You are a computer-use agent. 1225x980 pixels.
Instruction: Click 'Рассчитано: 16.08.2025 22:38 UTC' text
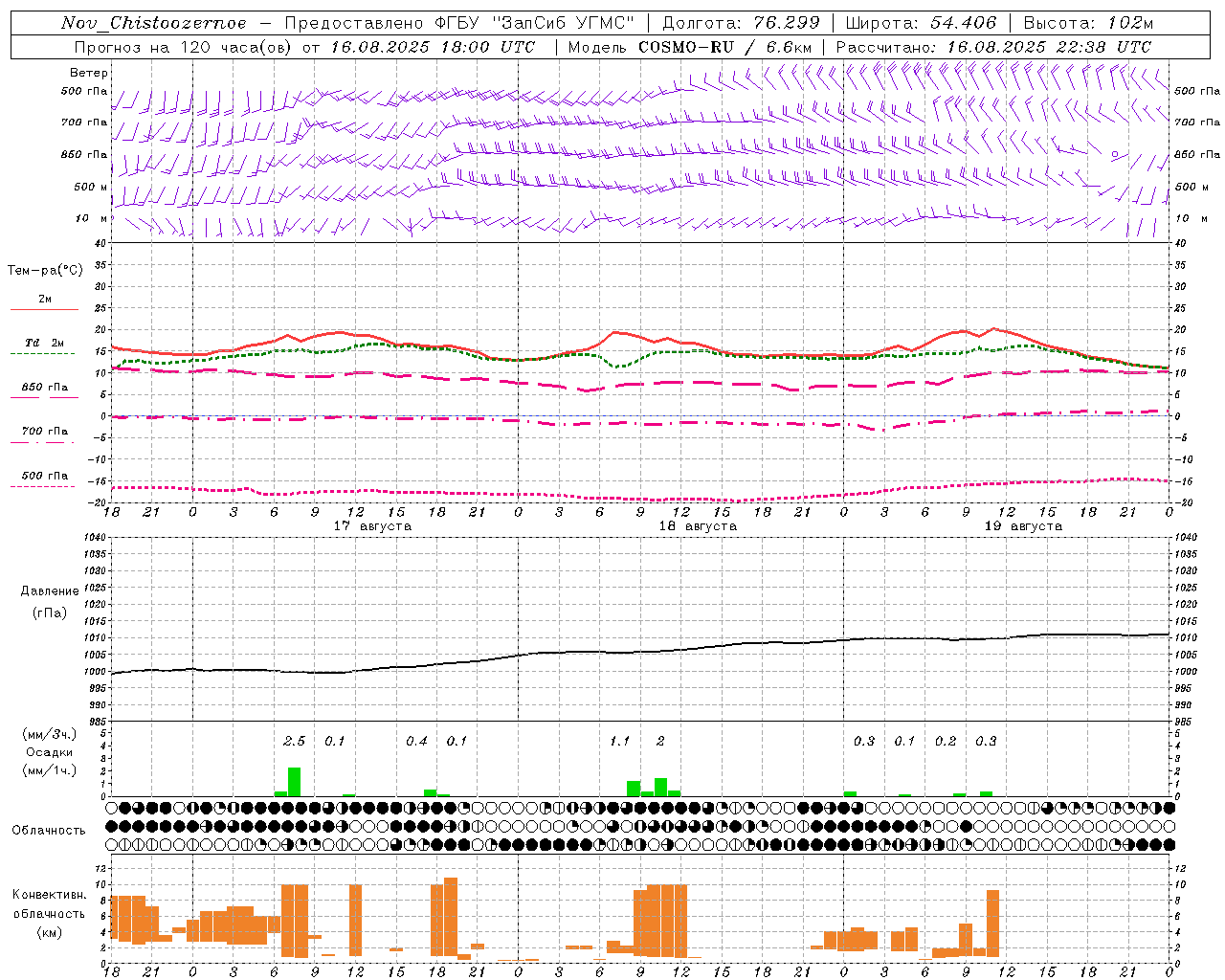click(x=993, y=47)
